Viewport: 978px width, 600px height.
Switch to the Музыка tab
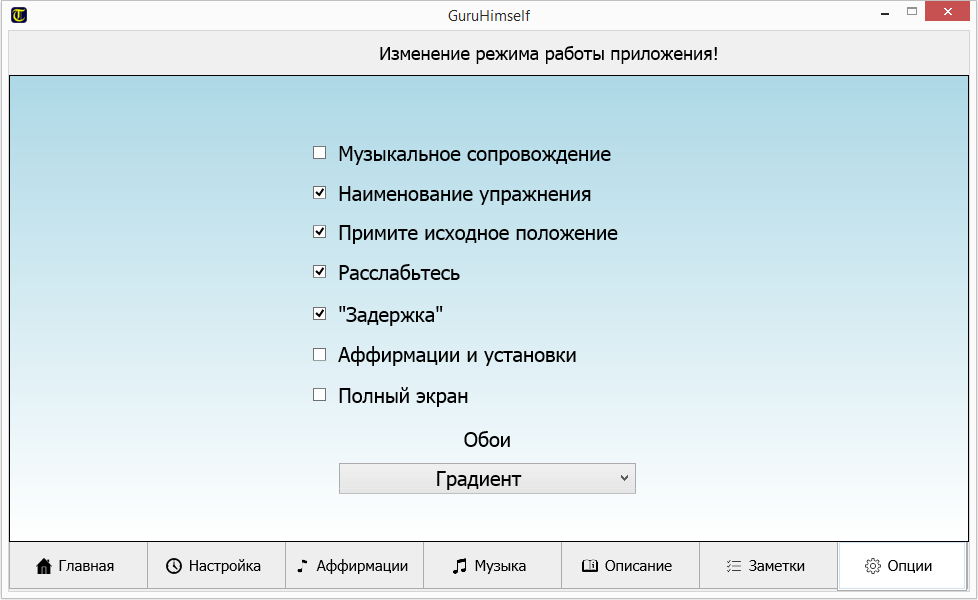coord(492,566)
